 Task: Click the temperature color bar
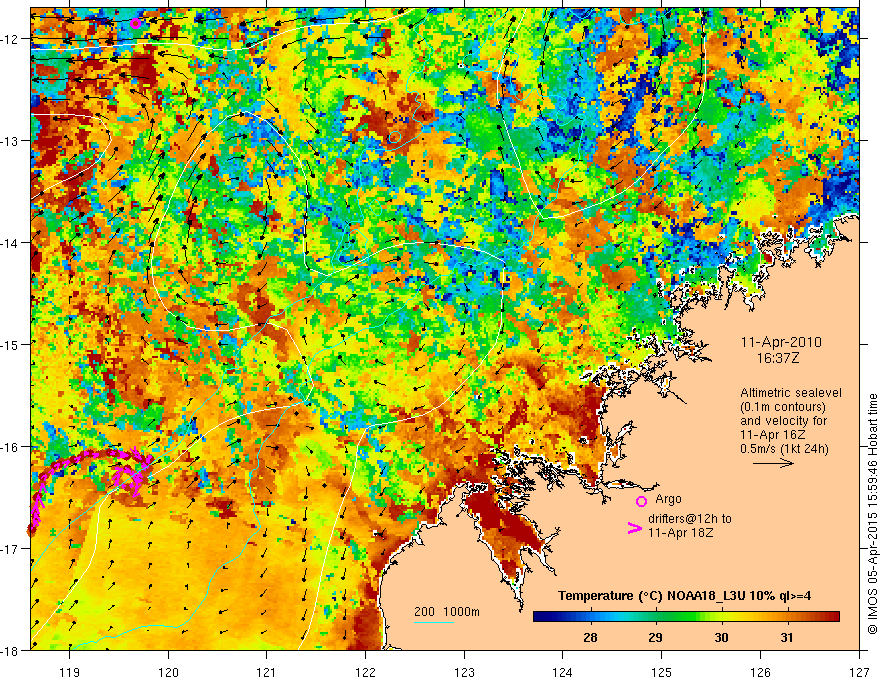686,617
